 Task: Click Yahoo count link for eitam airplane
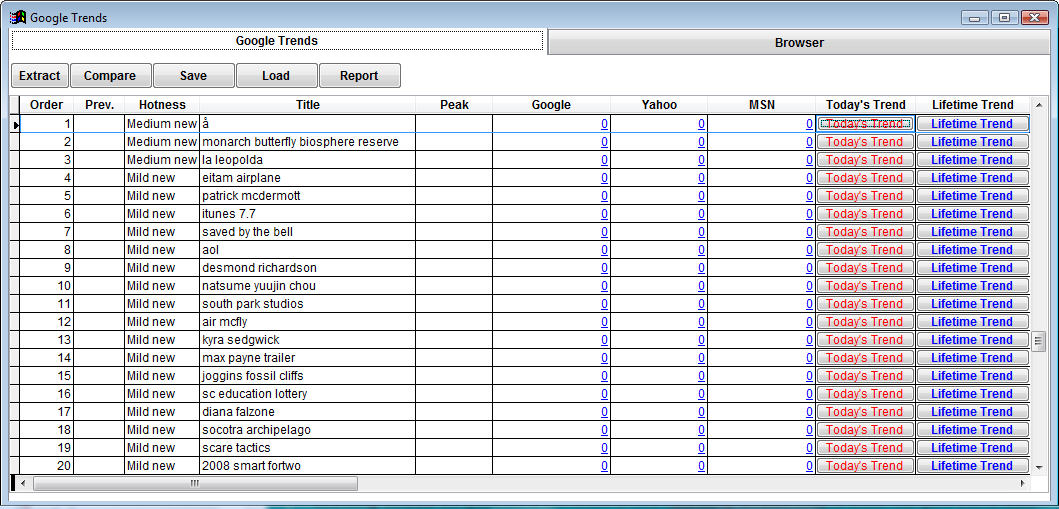point(701,178)
